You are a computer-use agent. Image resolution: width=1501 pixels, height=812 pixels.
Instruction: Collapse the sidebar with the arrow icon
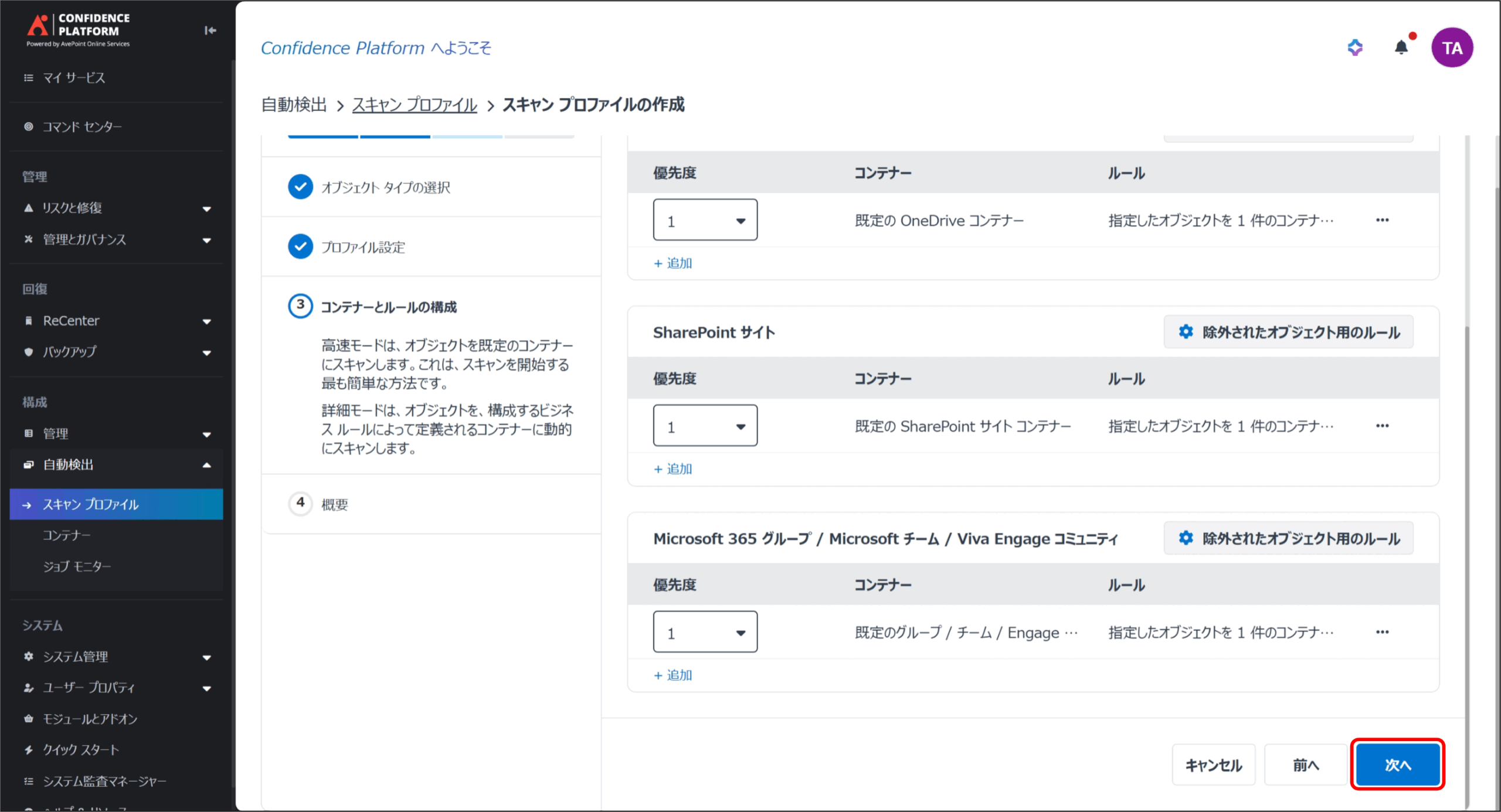coord(210,30)
